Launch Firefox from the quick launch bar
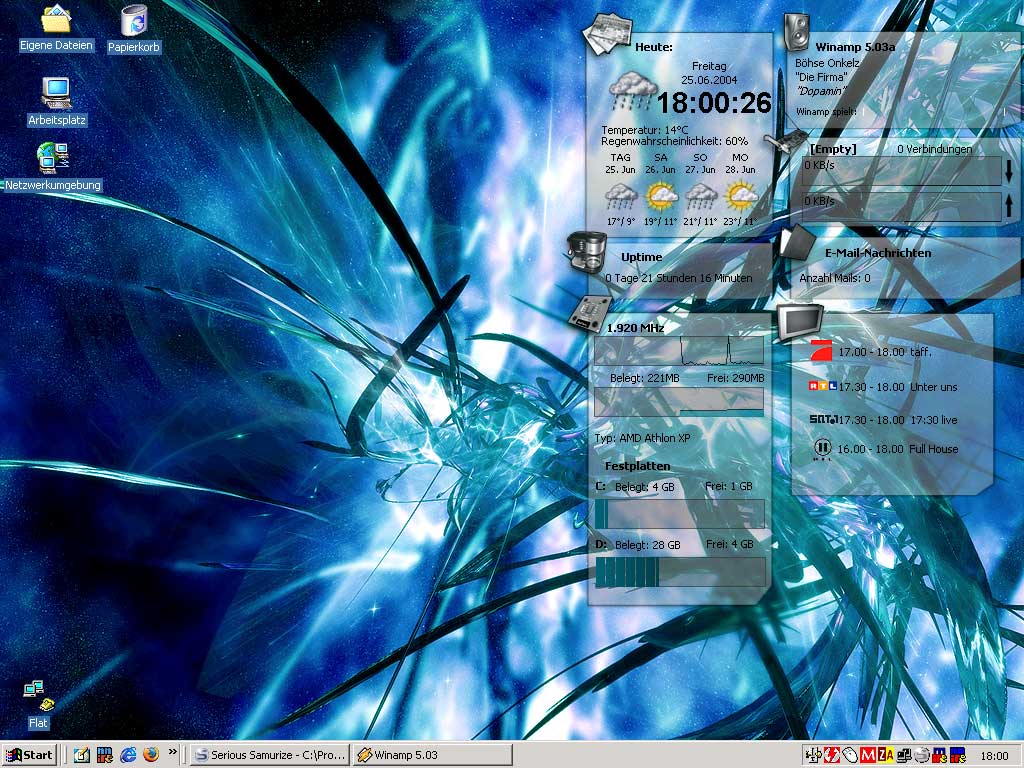1024x768 pixels. point(151,755)
